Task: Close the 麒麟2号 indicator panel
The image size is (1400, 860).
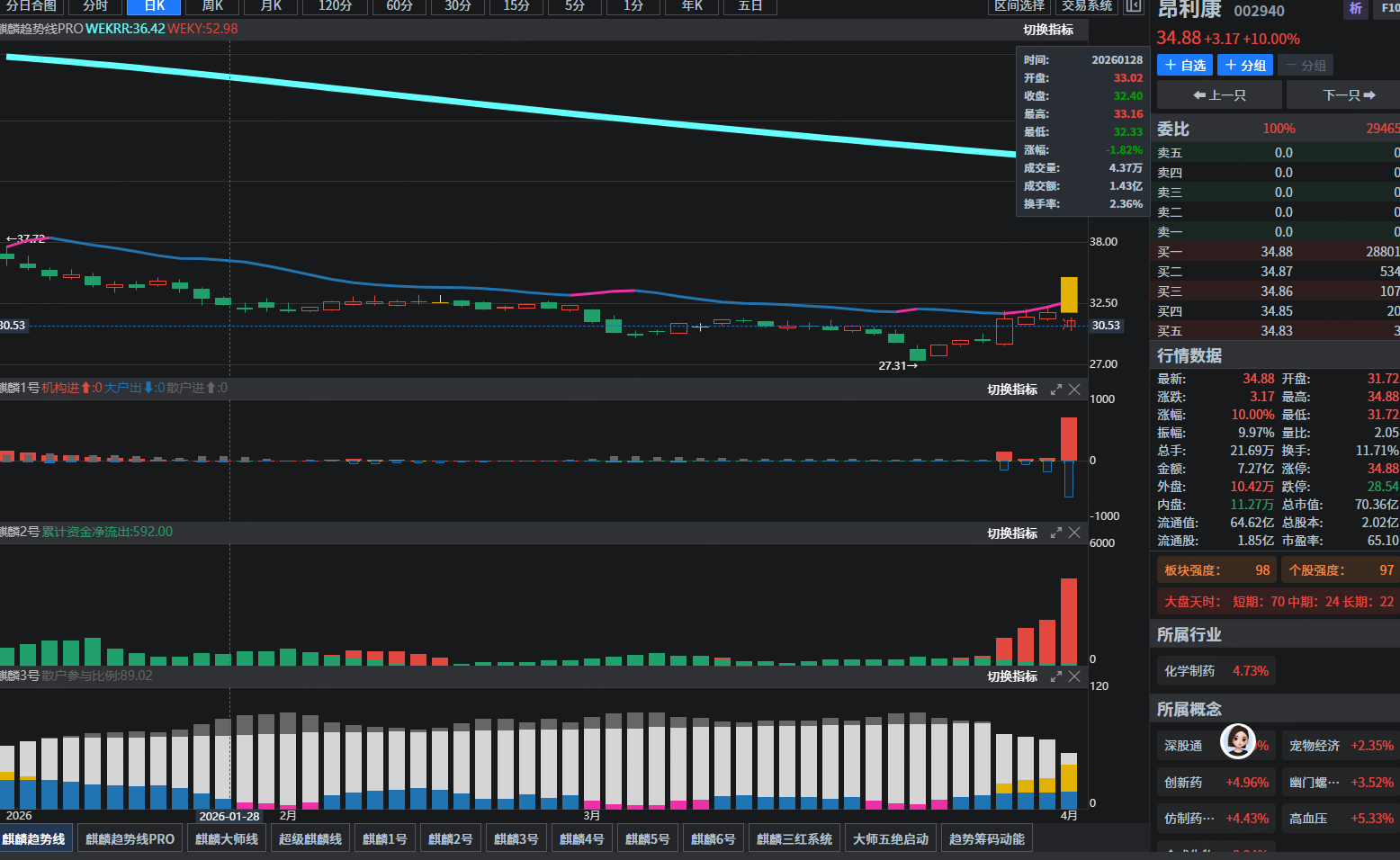Action: [x=1074, y=533]
